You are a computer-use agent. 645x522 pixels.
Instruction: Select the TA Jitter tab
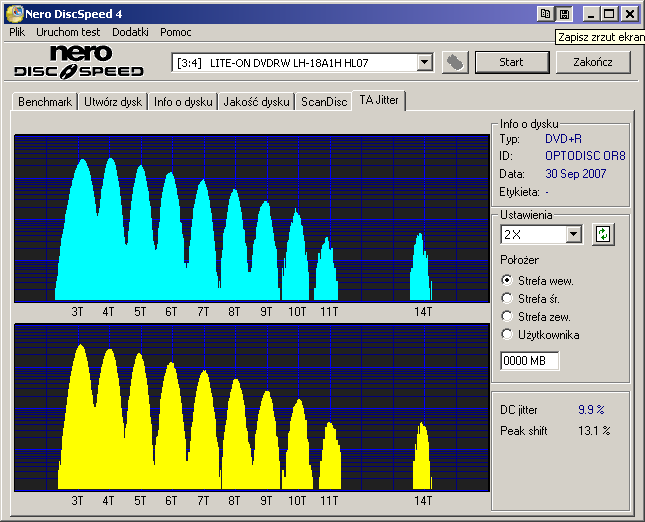click(379, 100)
